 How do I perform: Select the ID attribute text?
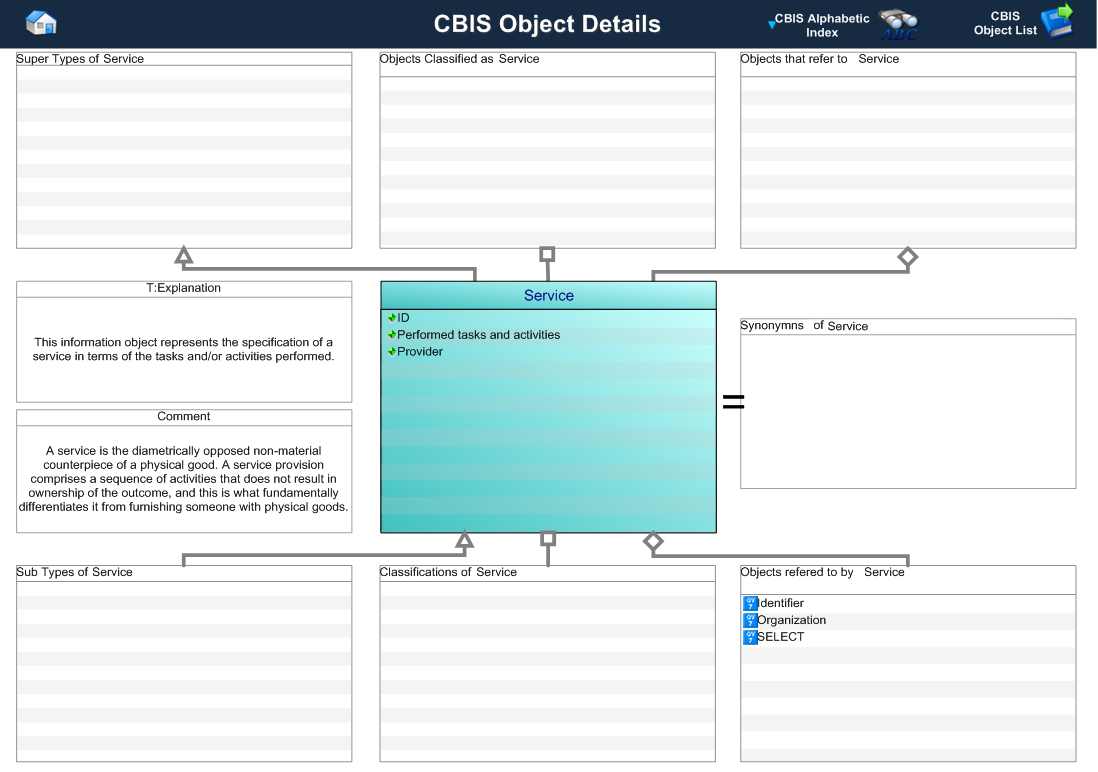point(403,318)
